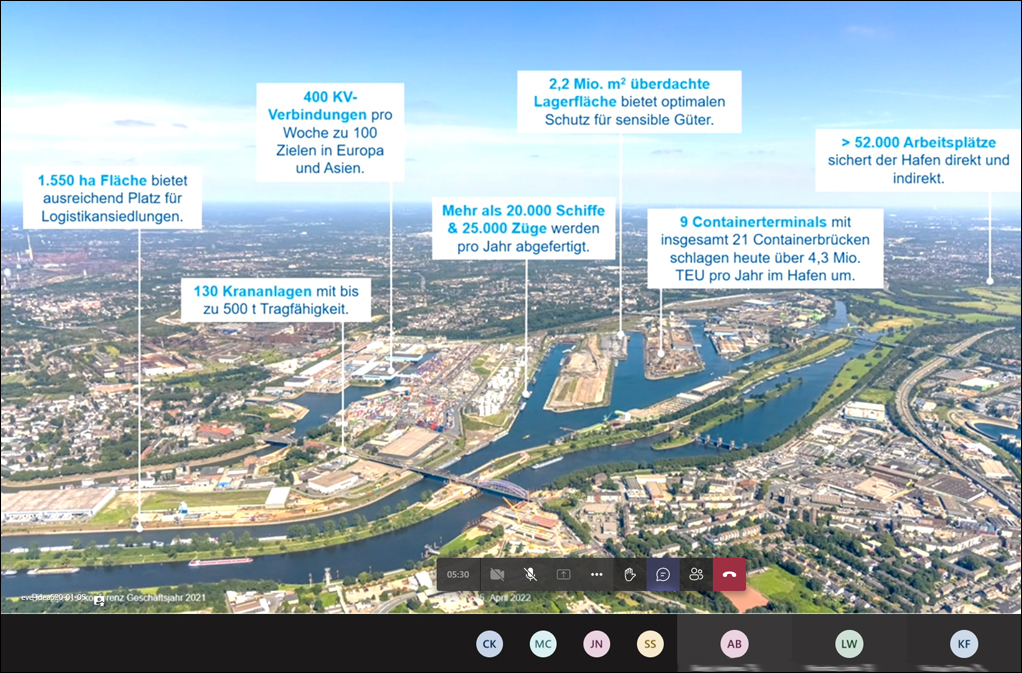
Task: Unmute the microphone in meeting toolbar
Action: click(531, 574)
